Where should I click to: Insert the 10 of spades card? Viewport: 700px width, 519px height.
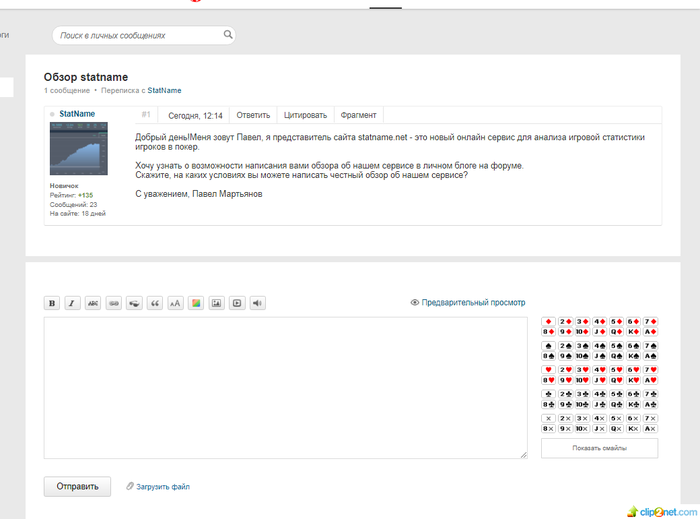582,356
